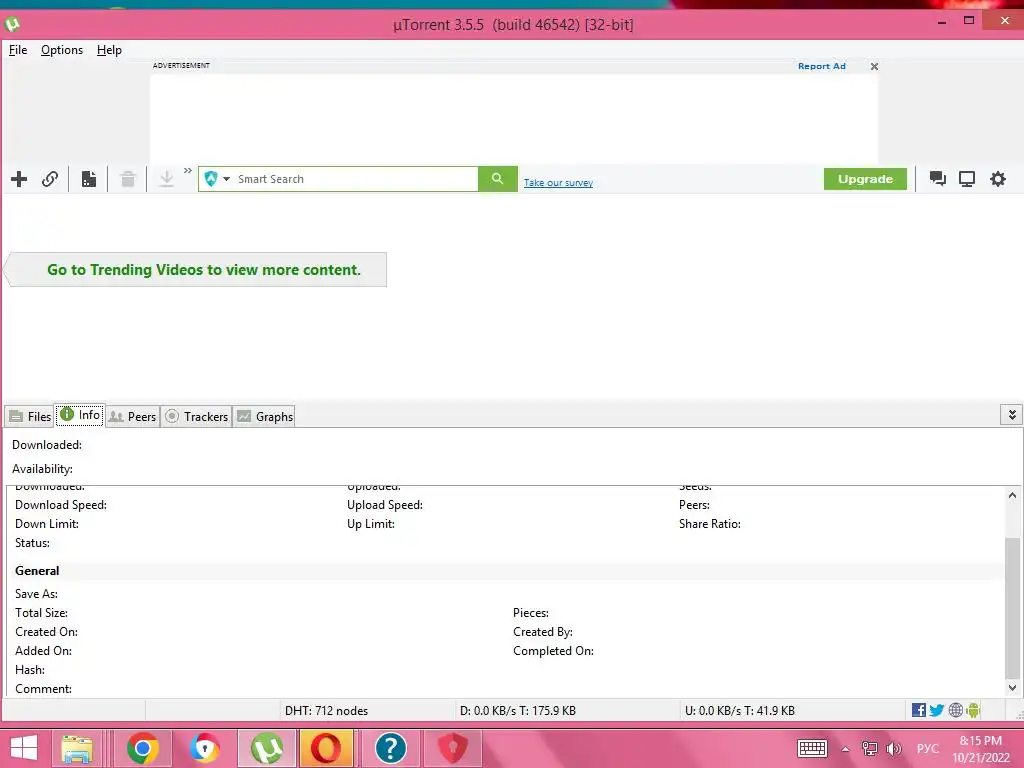Show the Graphs tab
The image size is (1024, 768).
pos(264,417)
